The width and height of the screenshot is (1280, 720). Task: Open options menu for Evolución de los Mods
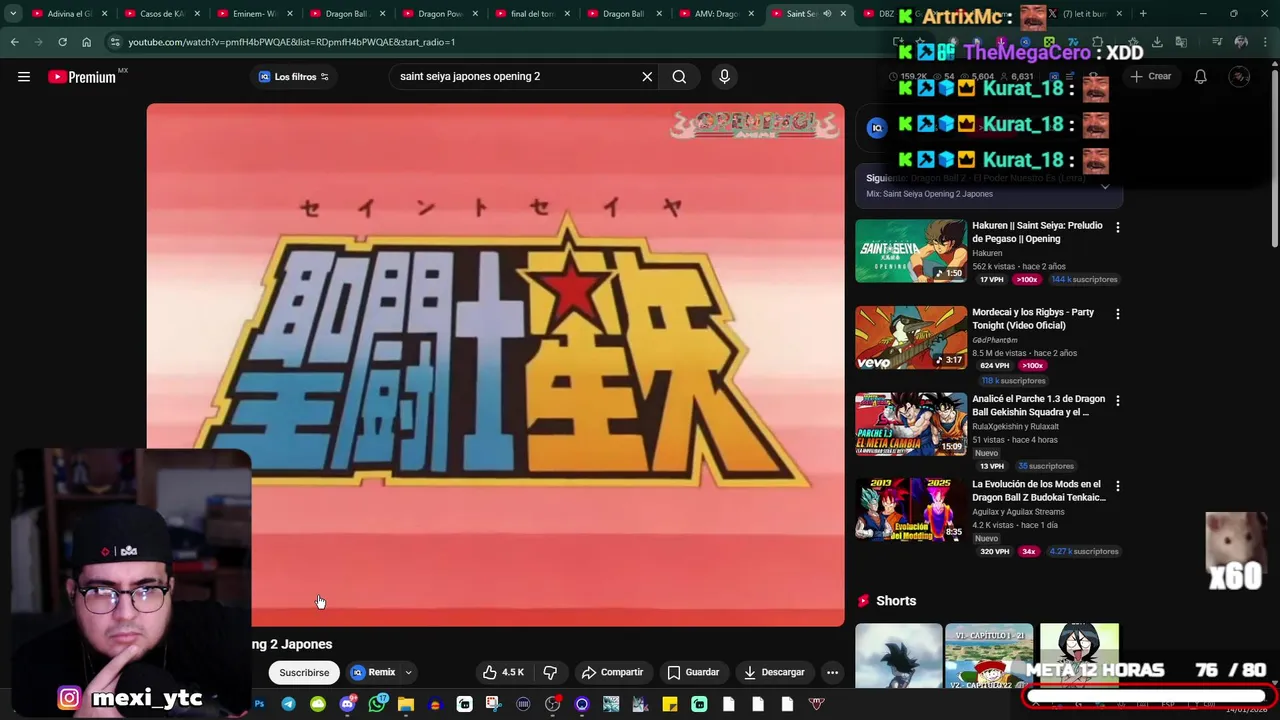click(1117, 487)
